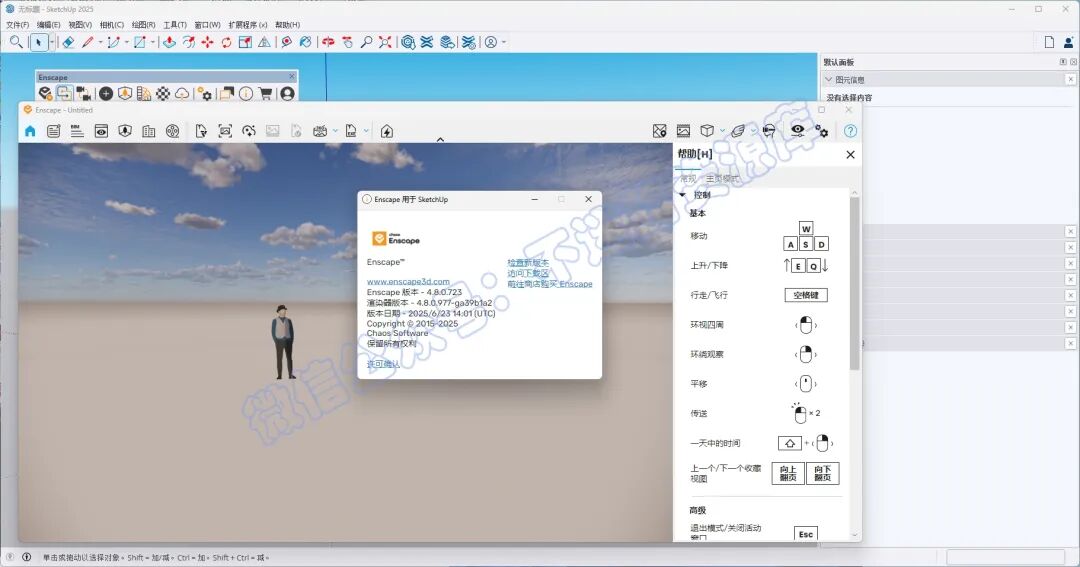Open Enscape window settings gears icon
Screen dimensions: 1080x567
click(822, 131)
